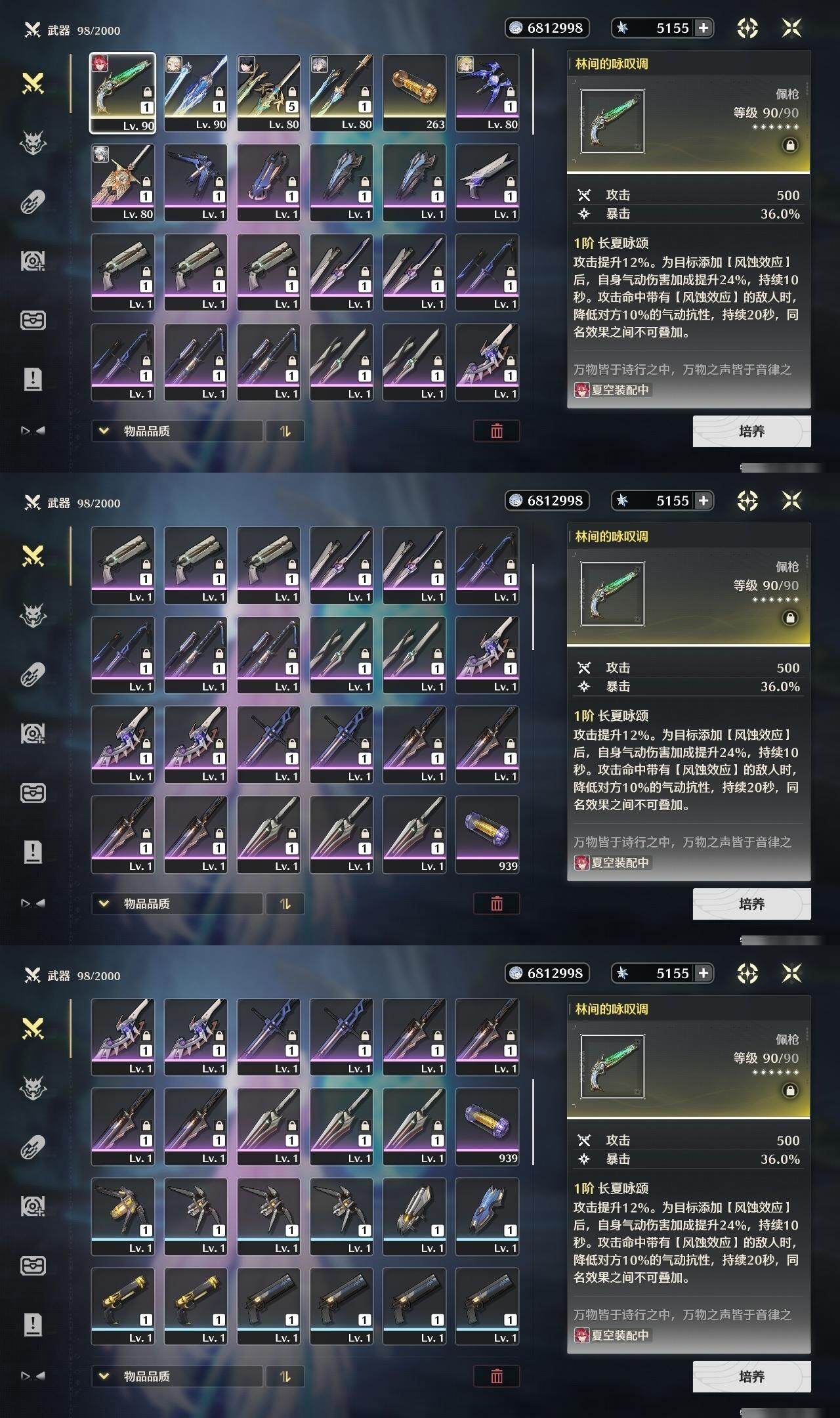Toggle weapon lock icon in bottom screenshot detail panel

[x=790, y=1090]
